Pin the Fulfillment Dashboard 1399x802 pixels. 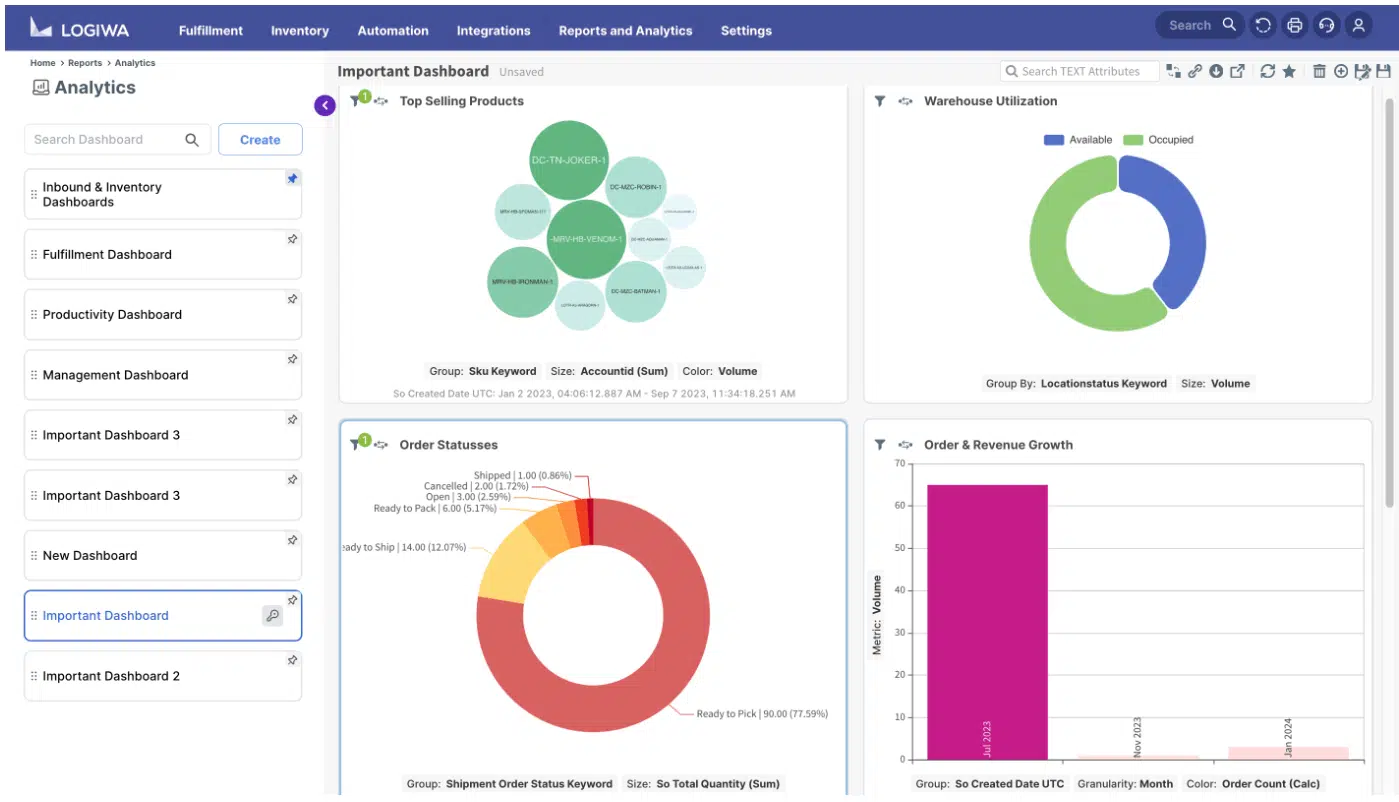click(292, 239)
